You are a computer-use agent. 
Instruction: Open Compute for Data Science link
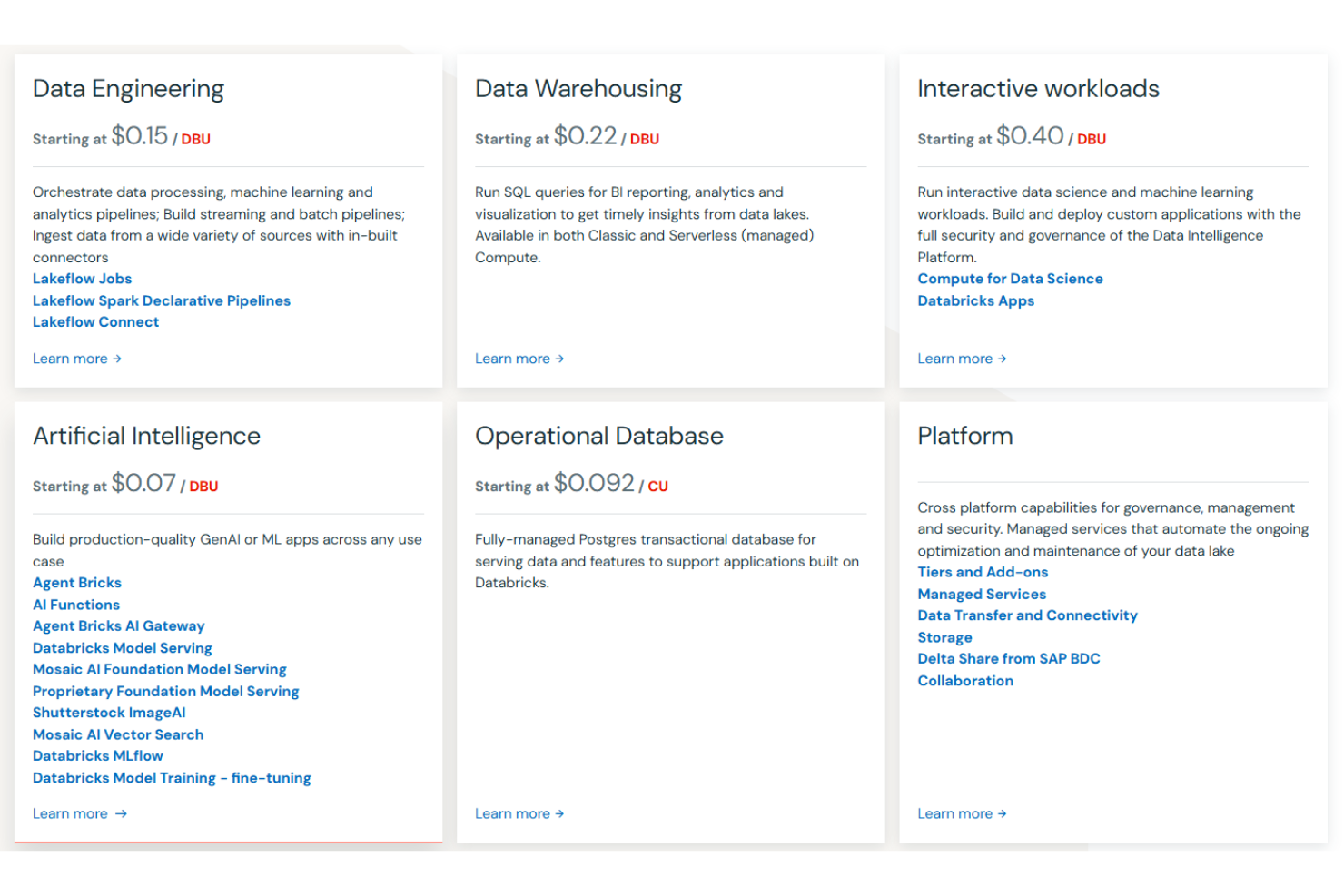1010,279
